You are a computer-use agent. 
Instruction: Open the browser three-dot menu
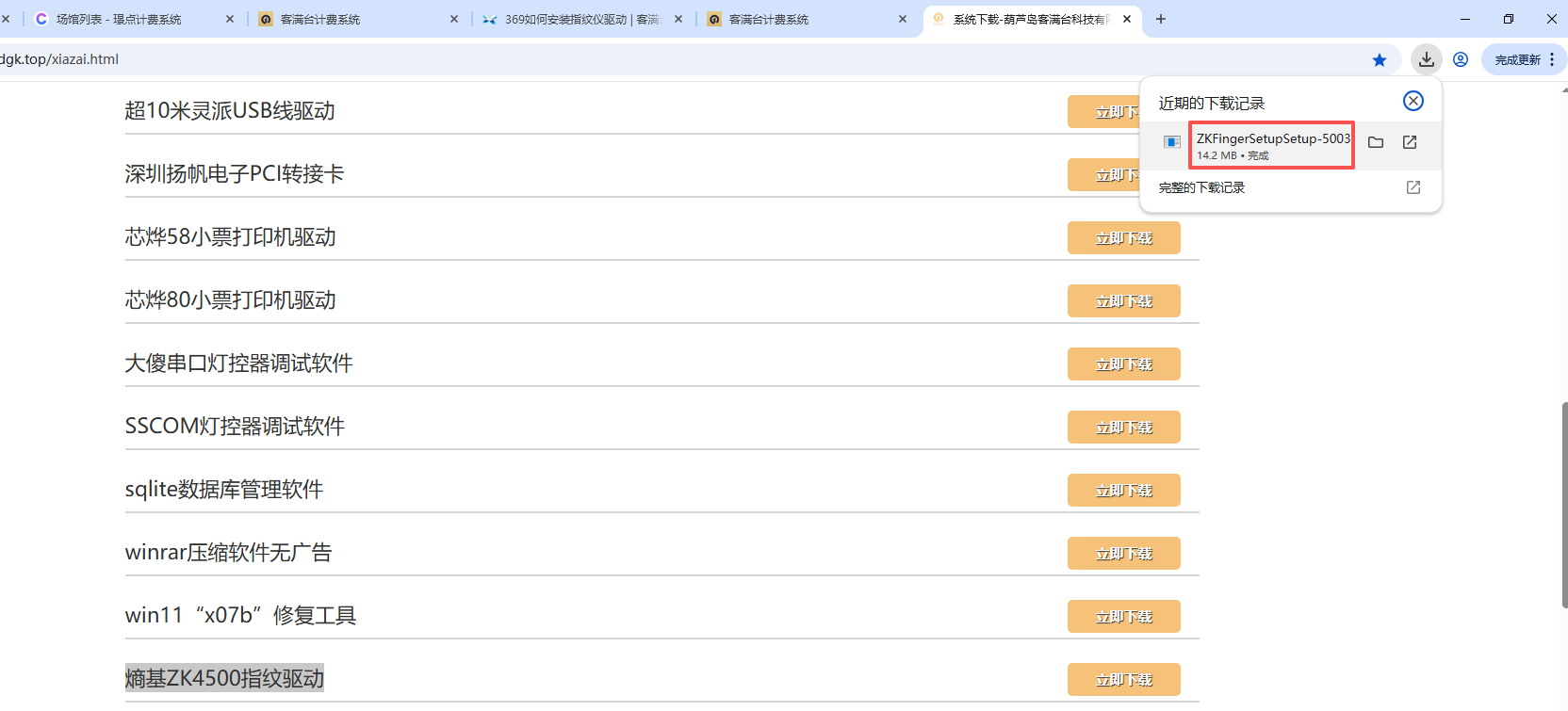tap(1552, 59)
